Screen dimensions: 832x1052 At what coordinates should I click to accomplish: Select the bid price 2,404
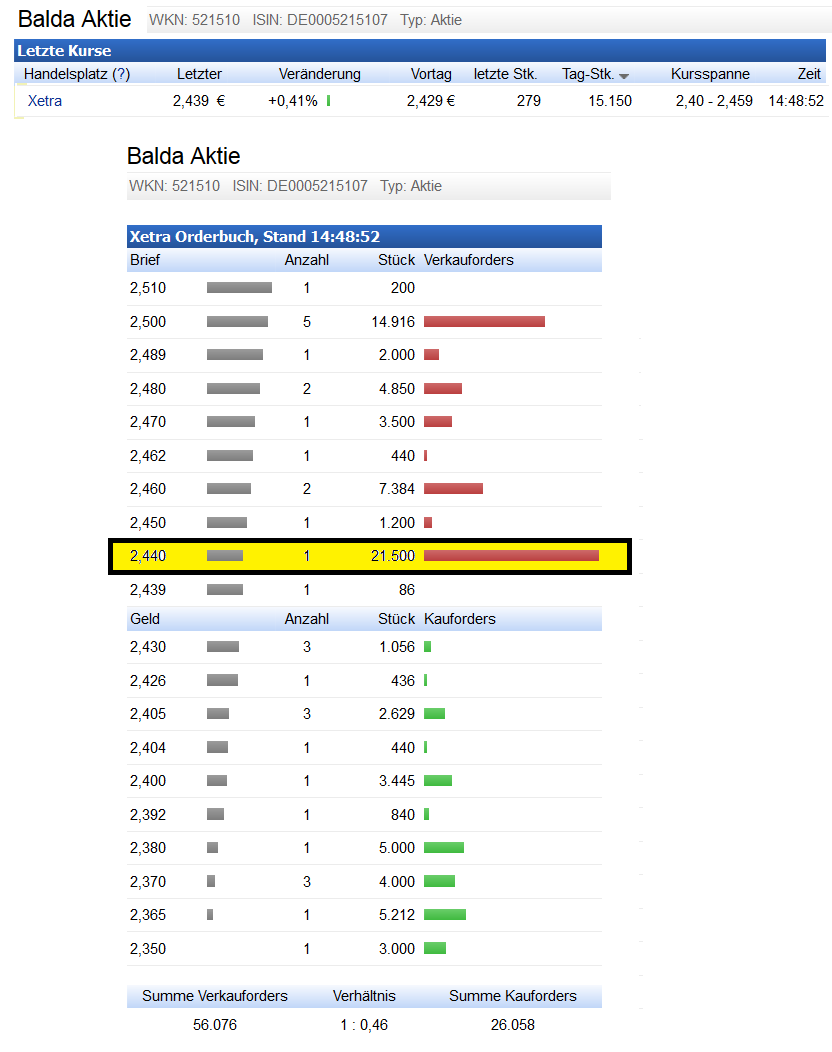point(148,748)
